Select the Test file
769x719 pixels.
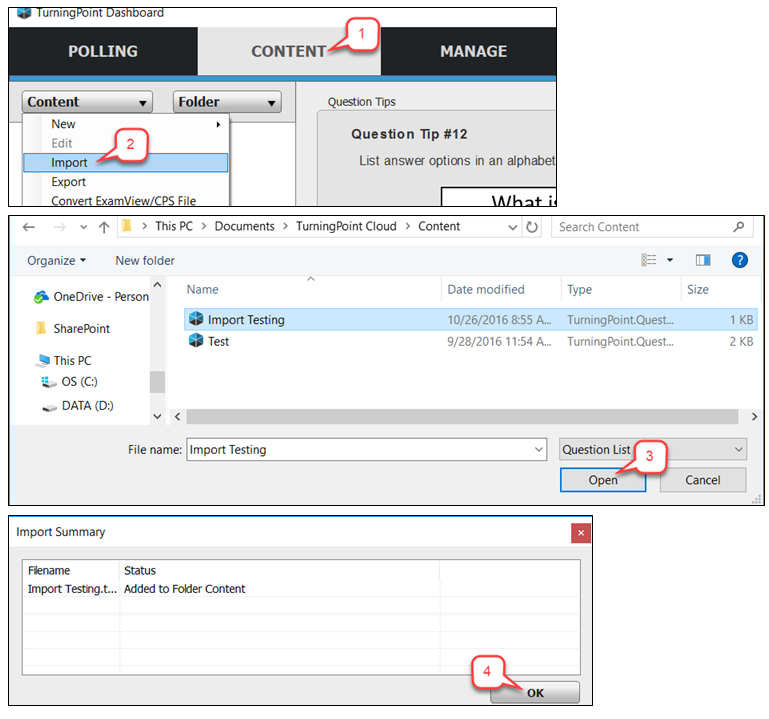coord(471,341)
